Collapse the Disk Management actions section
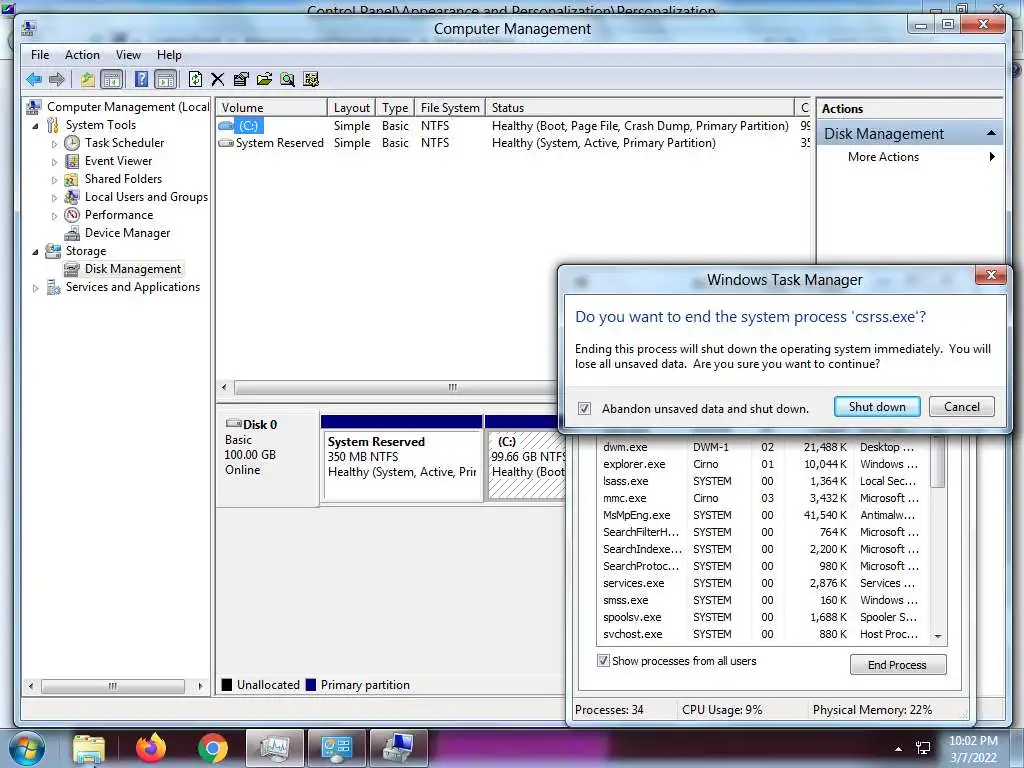 [x=991, y=133]
